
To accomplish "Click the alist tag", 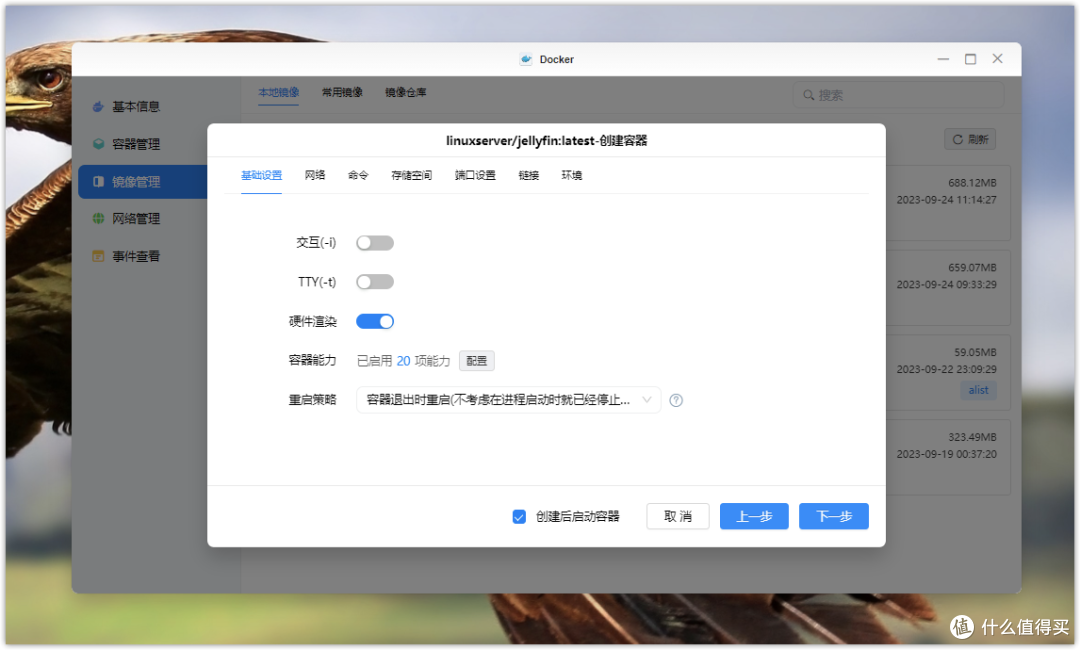I will point(978,390).
